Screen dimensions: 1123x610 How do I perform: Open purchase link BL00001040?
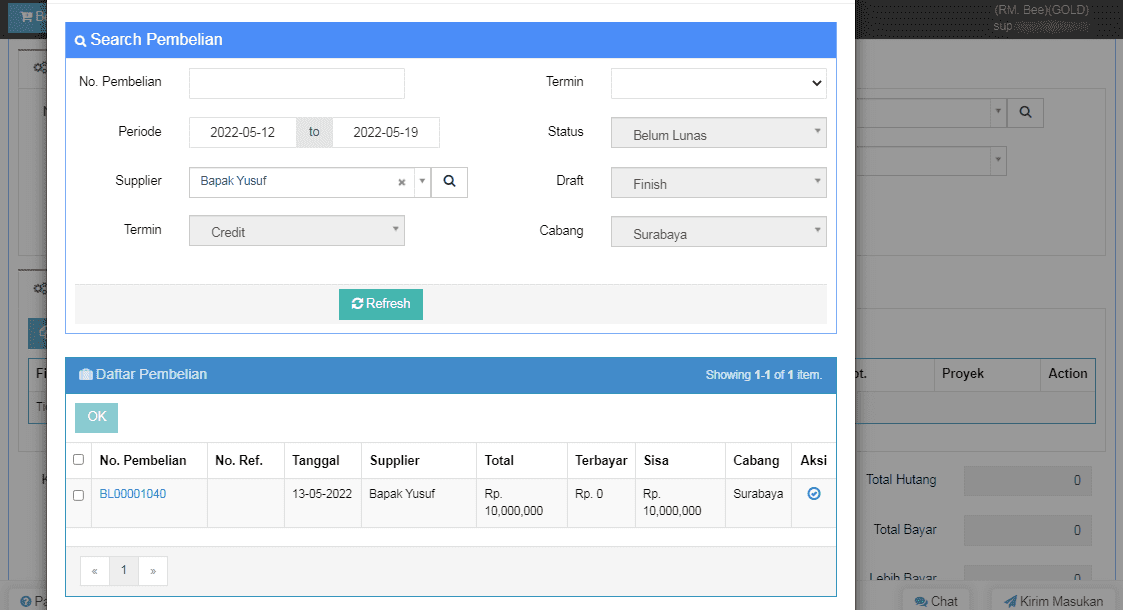(132, 493)
